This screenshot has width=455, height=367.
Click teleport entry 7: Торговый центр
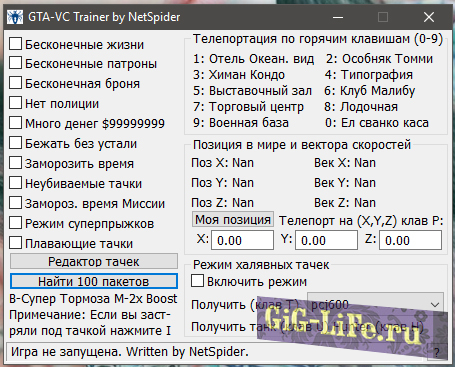pyautogui.click(x=248, y=107)
